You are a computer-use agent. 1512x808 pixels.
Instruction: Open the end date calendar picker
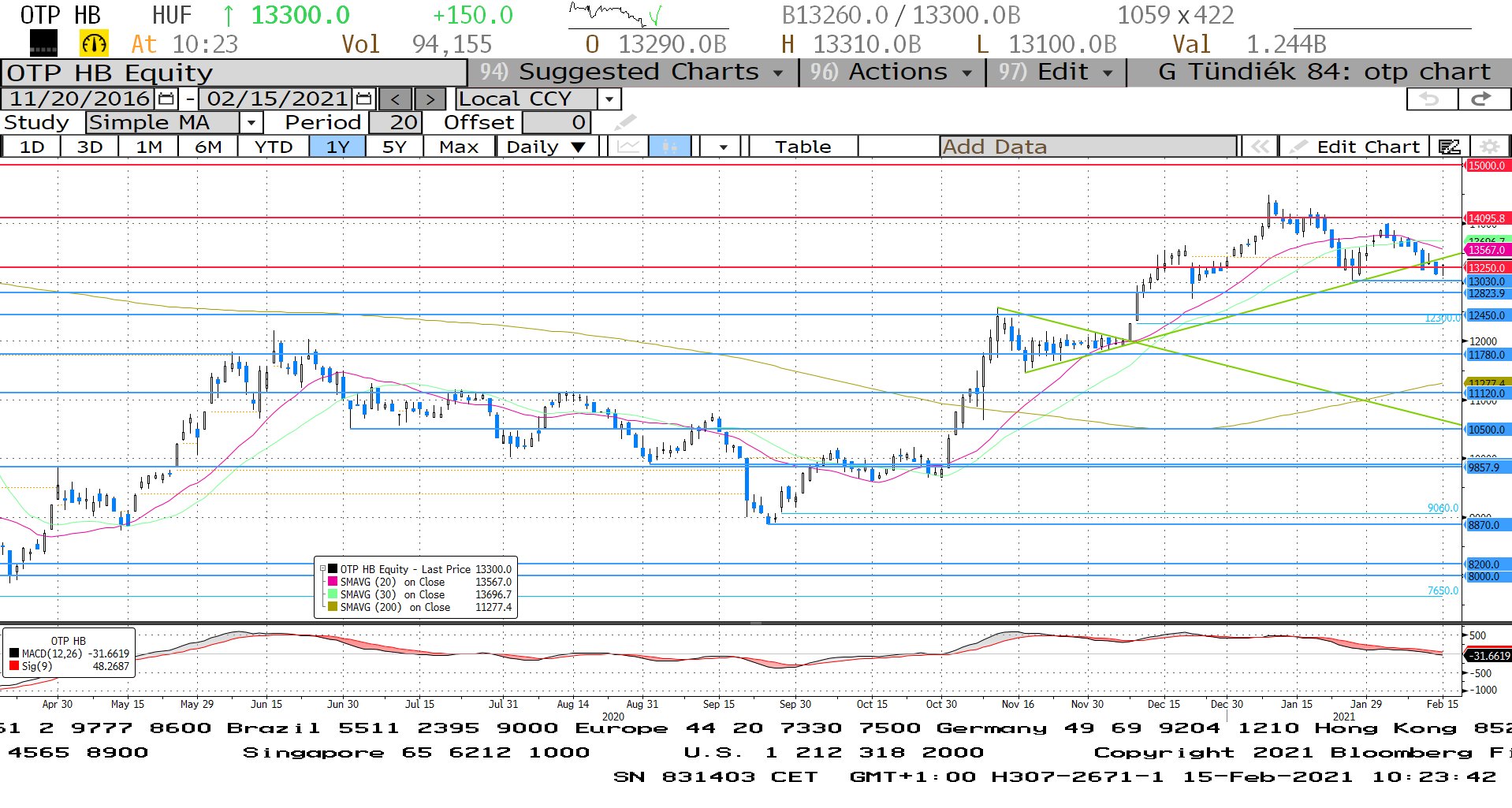[363, 99]
